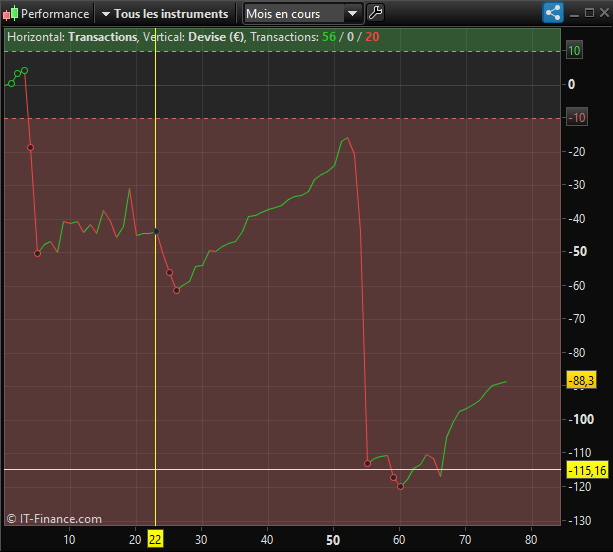Click the 0 baseline label on vertical axis
Screen dimensions: 613x552
(x=572, y=84)
